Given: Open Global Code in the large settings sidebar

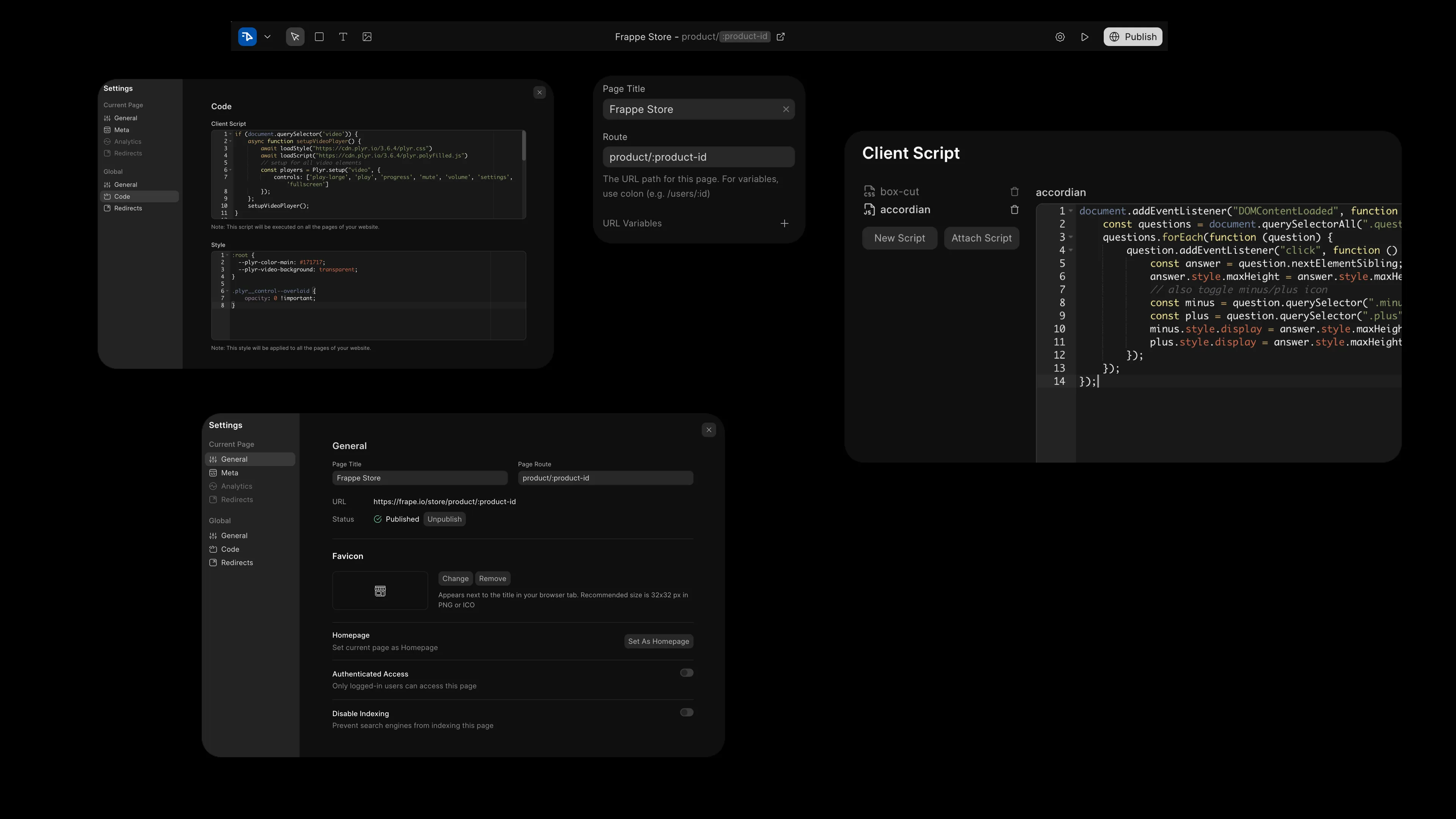Looking at the screenshot, I should click(250, 549).
